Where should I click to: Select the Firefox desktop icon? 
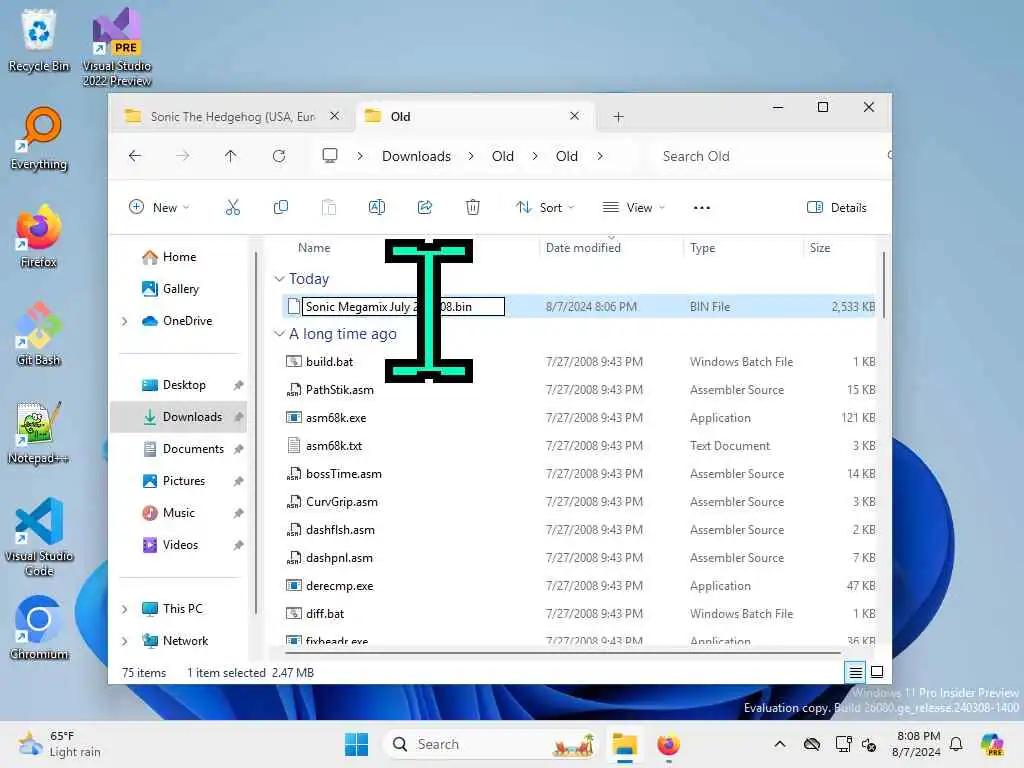click(39, 236)
